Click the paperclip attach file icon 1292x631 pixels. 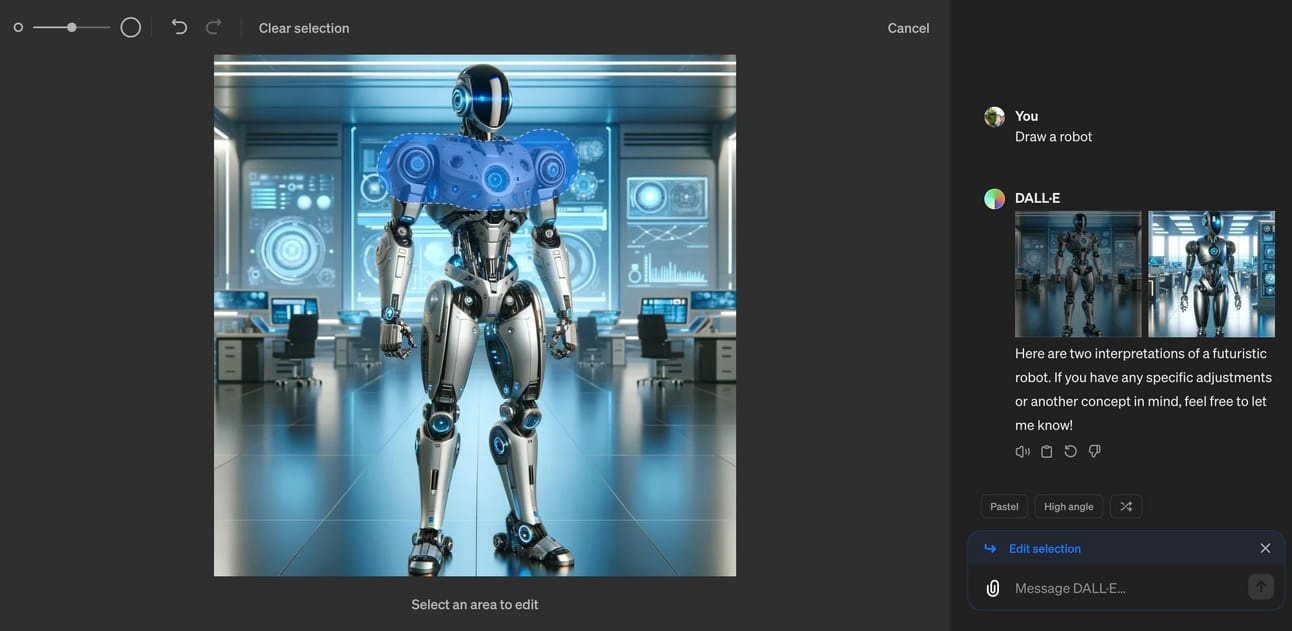tap(992, 588)
